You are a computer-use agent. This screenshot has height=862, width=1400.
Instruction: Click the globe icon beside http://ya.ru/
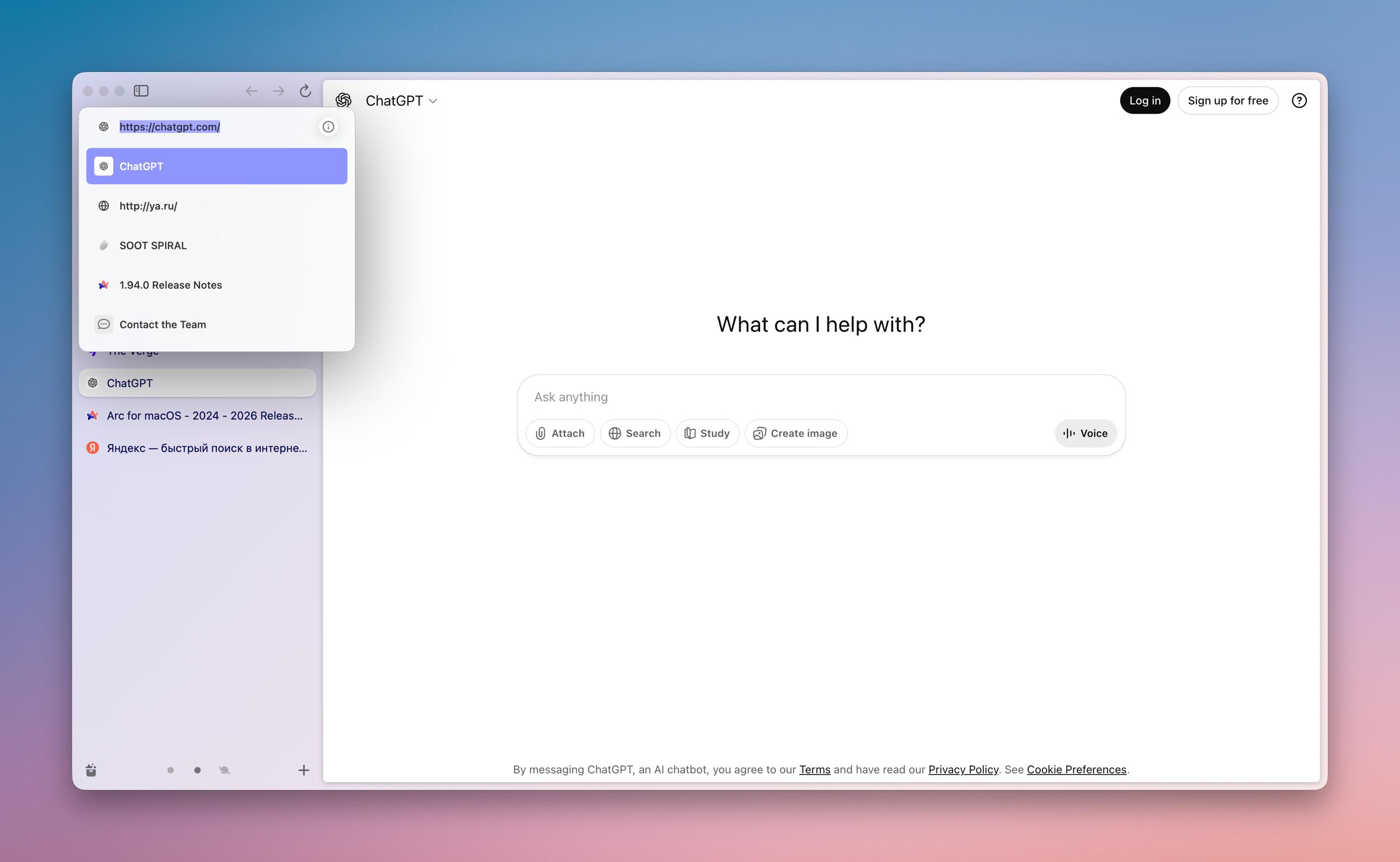103,206
